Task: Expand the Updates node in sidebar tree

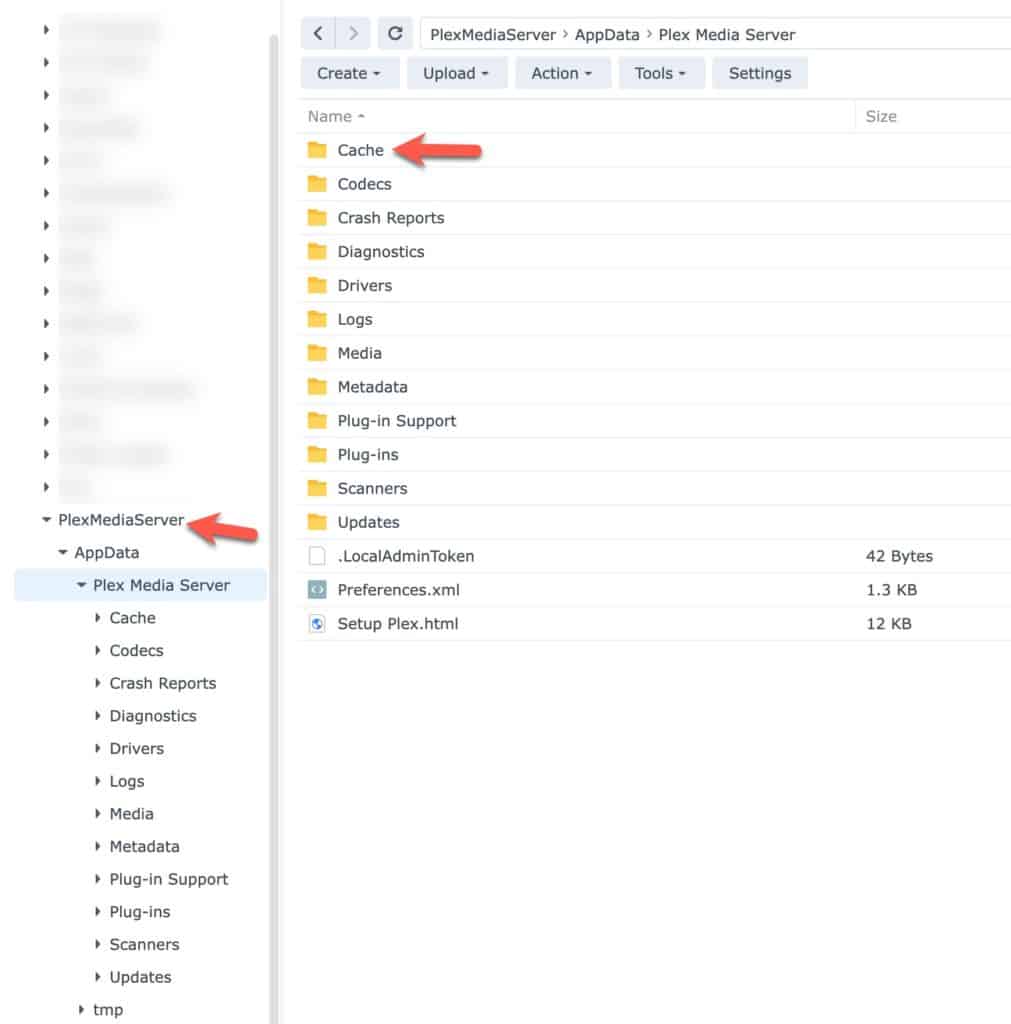Action: 97,977
